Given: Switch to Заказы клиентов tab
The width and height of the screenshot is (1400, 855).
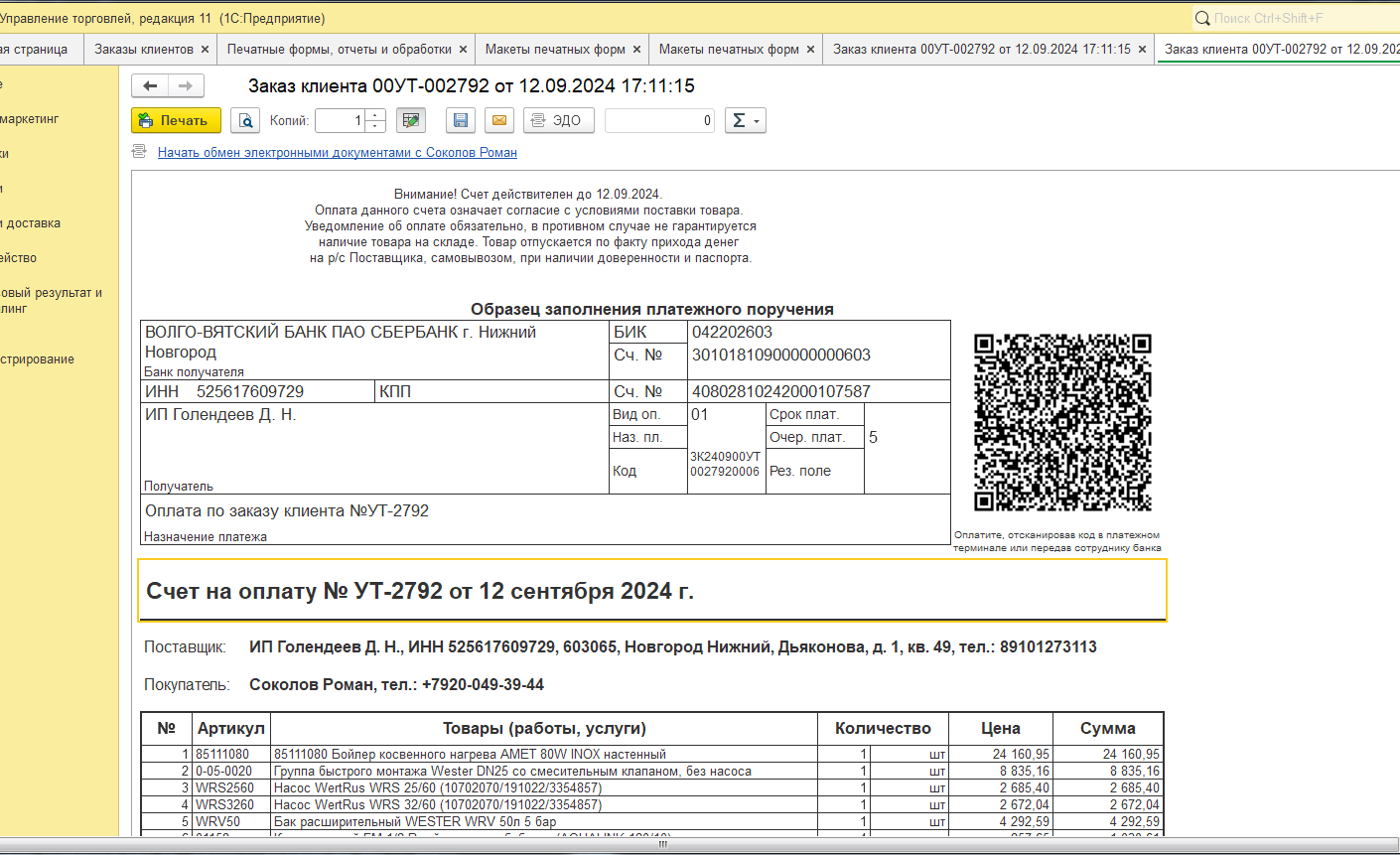Looking at the screenshot, I should 143,49.
